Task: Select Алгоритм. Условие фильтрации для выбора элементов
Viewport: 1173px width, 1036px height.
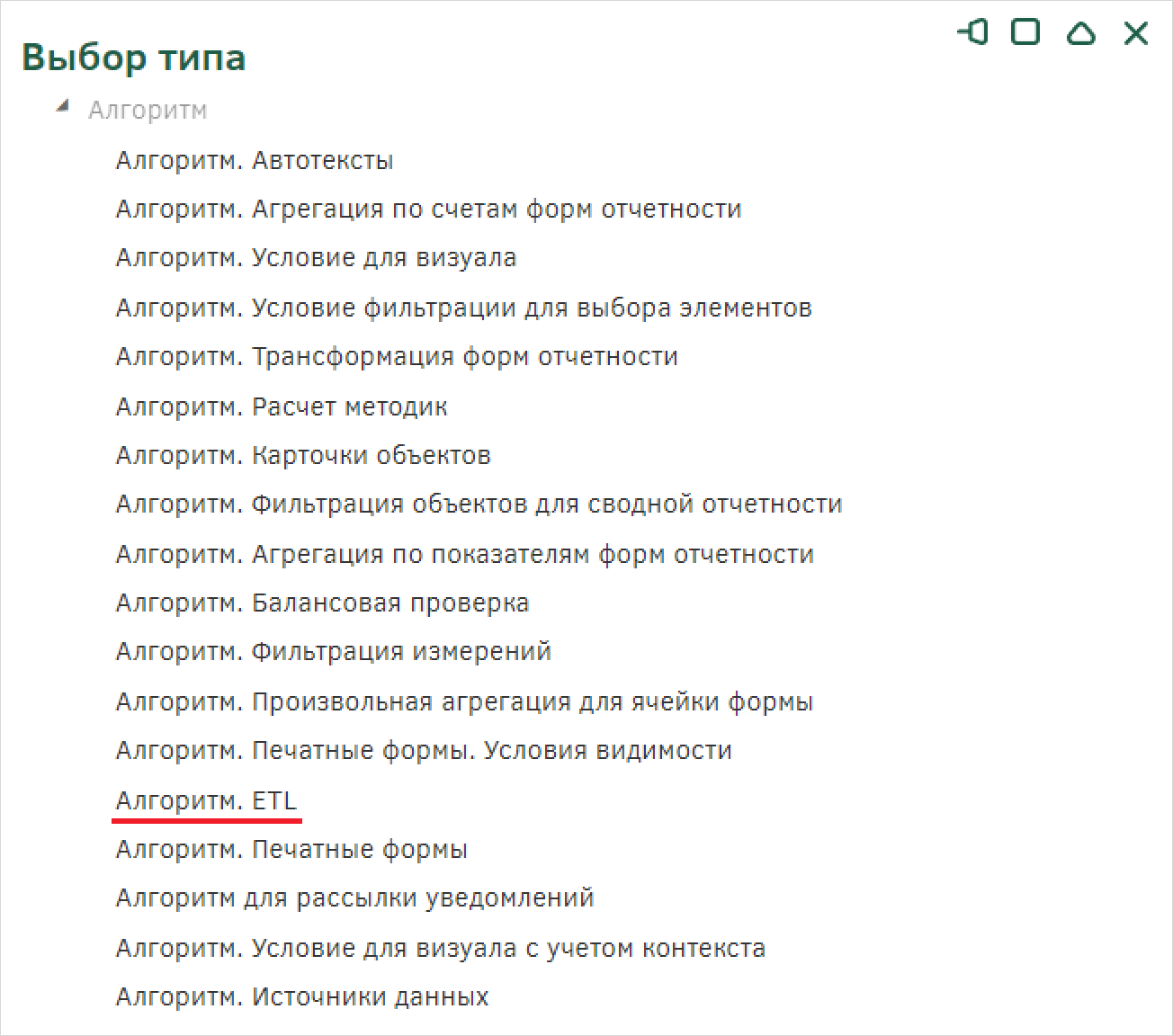Action: [x=463, y=308]
